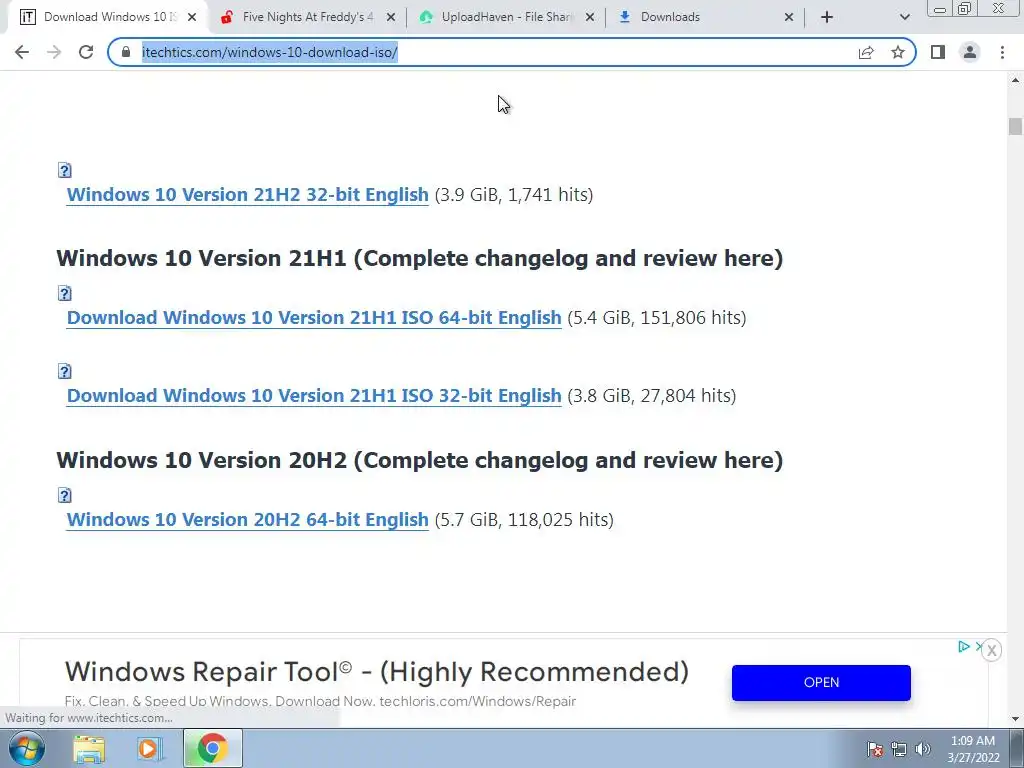This screenshot has width=1024, height=768.
Task: Open Windows 10 Version 20H2 64-bit English link
Action: [248, 520]
